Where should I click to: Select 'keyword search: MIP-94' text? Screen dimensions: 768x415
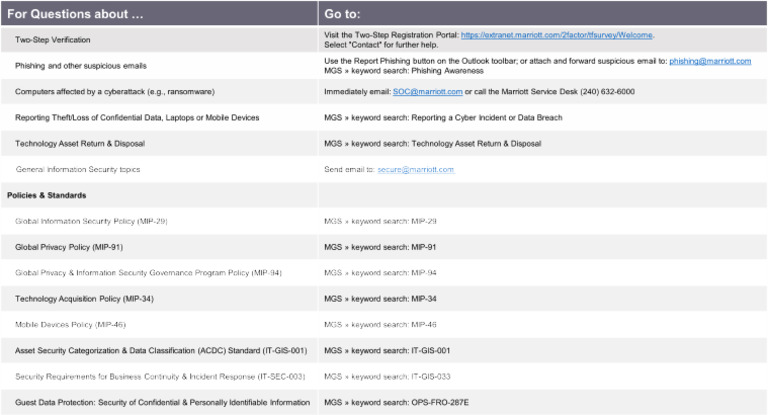coord(394,273)
